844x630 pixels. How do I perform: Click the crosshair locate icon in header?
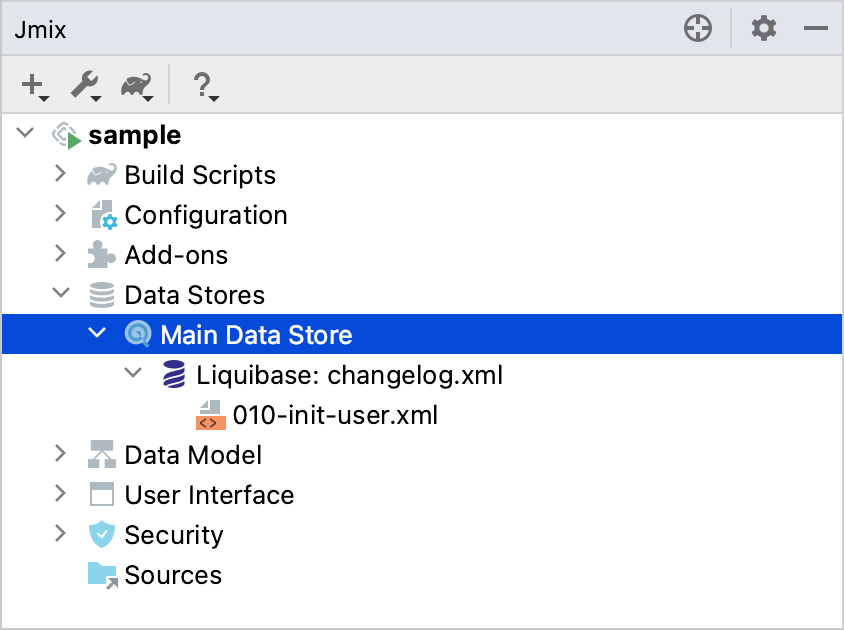pyautogui.click(x=698, y=29)
